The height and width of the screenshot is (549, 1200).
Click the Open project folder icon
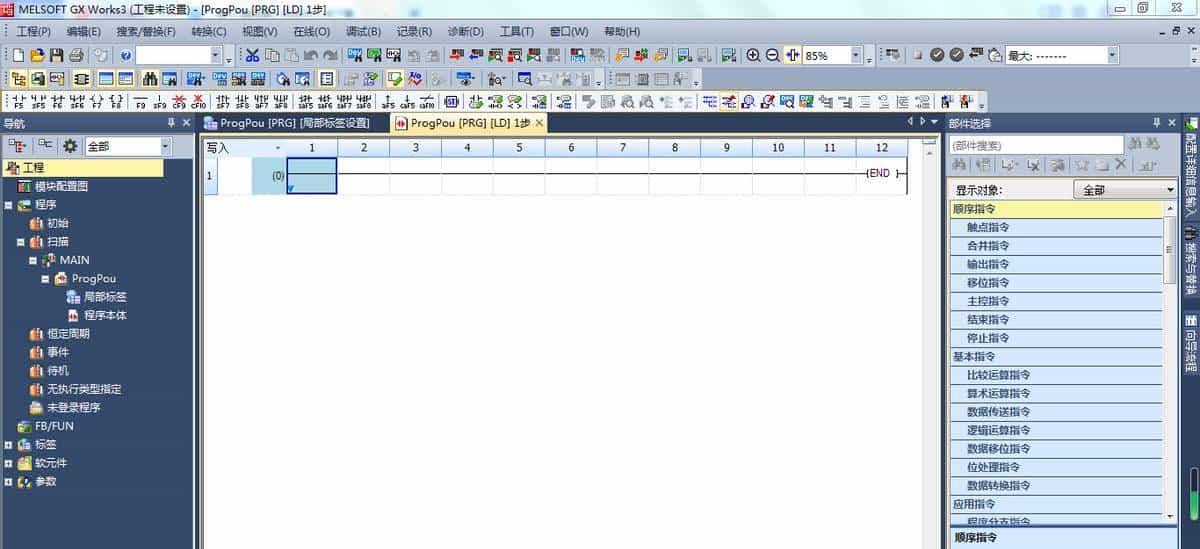pyautogui.click(x=37, y=55)
